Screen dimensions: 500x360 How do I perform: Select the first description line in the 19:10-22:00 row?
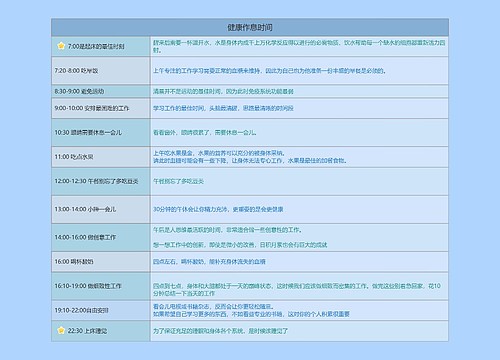coord(214,307)
